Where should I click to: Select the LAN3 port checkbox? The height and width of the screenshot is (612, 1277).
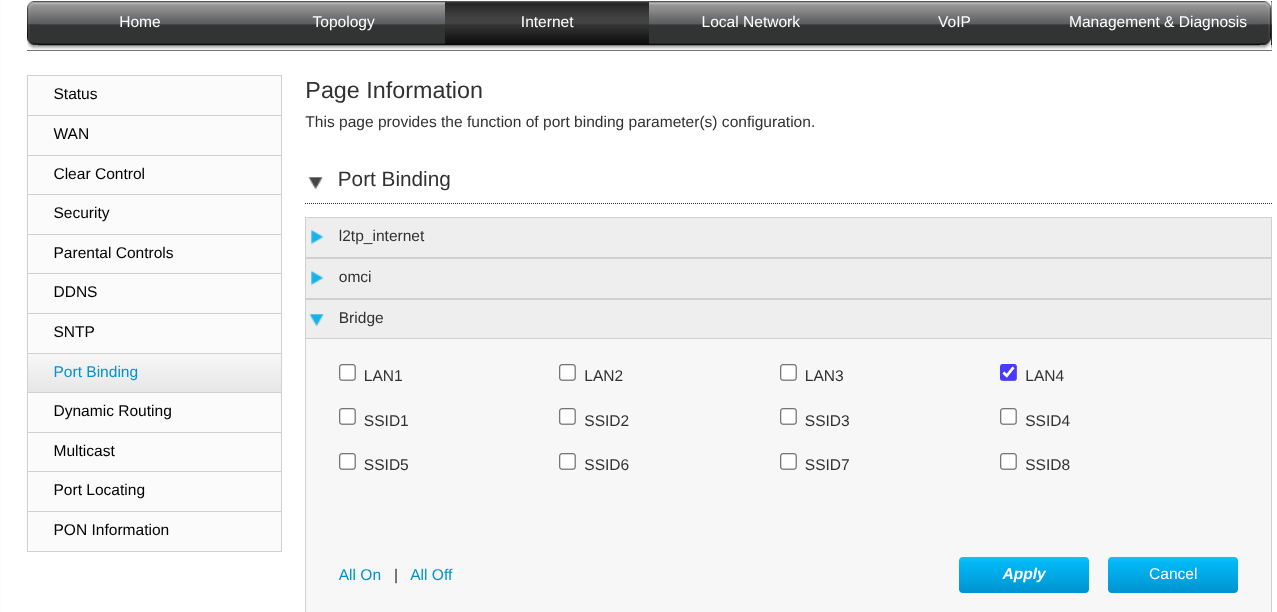pyautogui.click(x=788, y=373)
